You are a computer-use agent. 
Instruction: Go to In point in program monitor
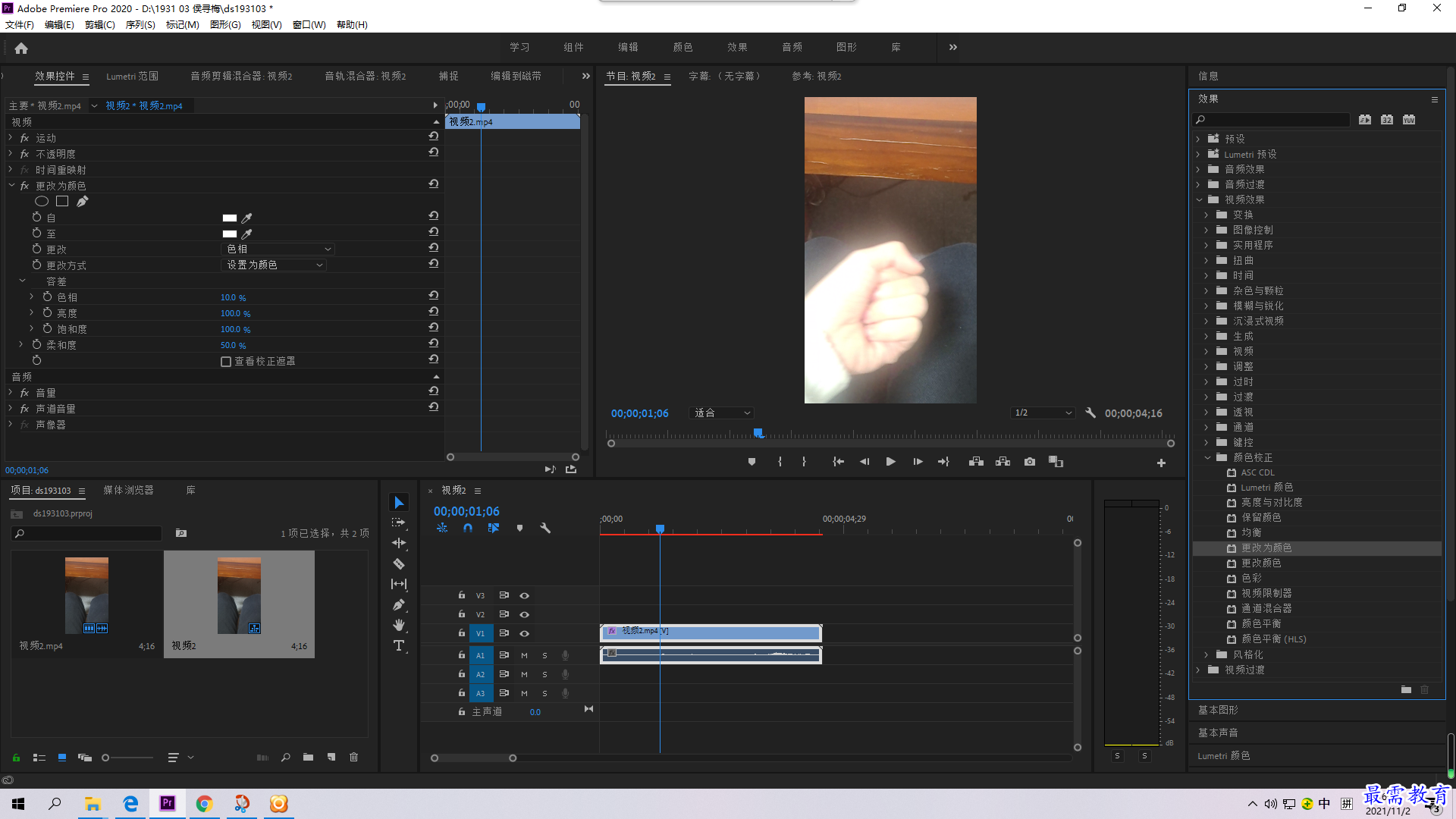click(838, 462)
